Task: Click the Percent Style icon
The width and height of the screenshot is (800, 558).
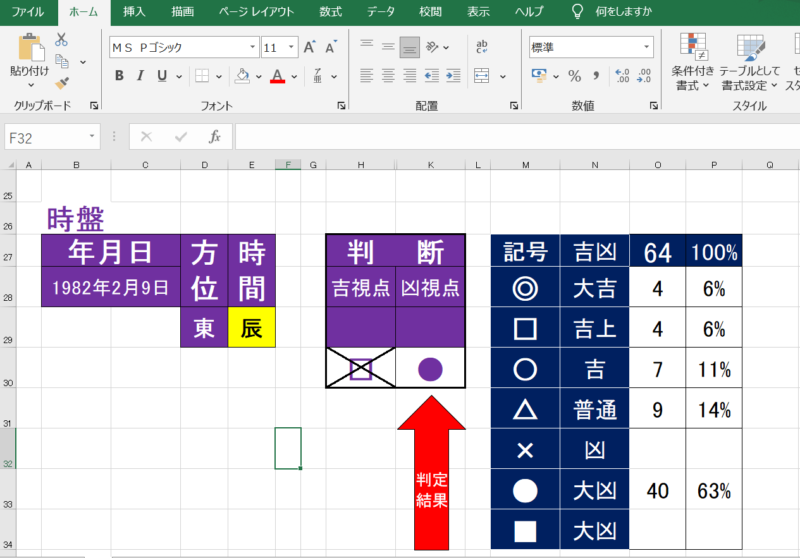Action: 574,76
